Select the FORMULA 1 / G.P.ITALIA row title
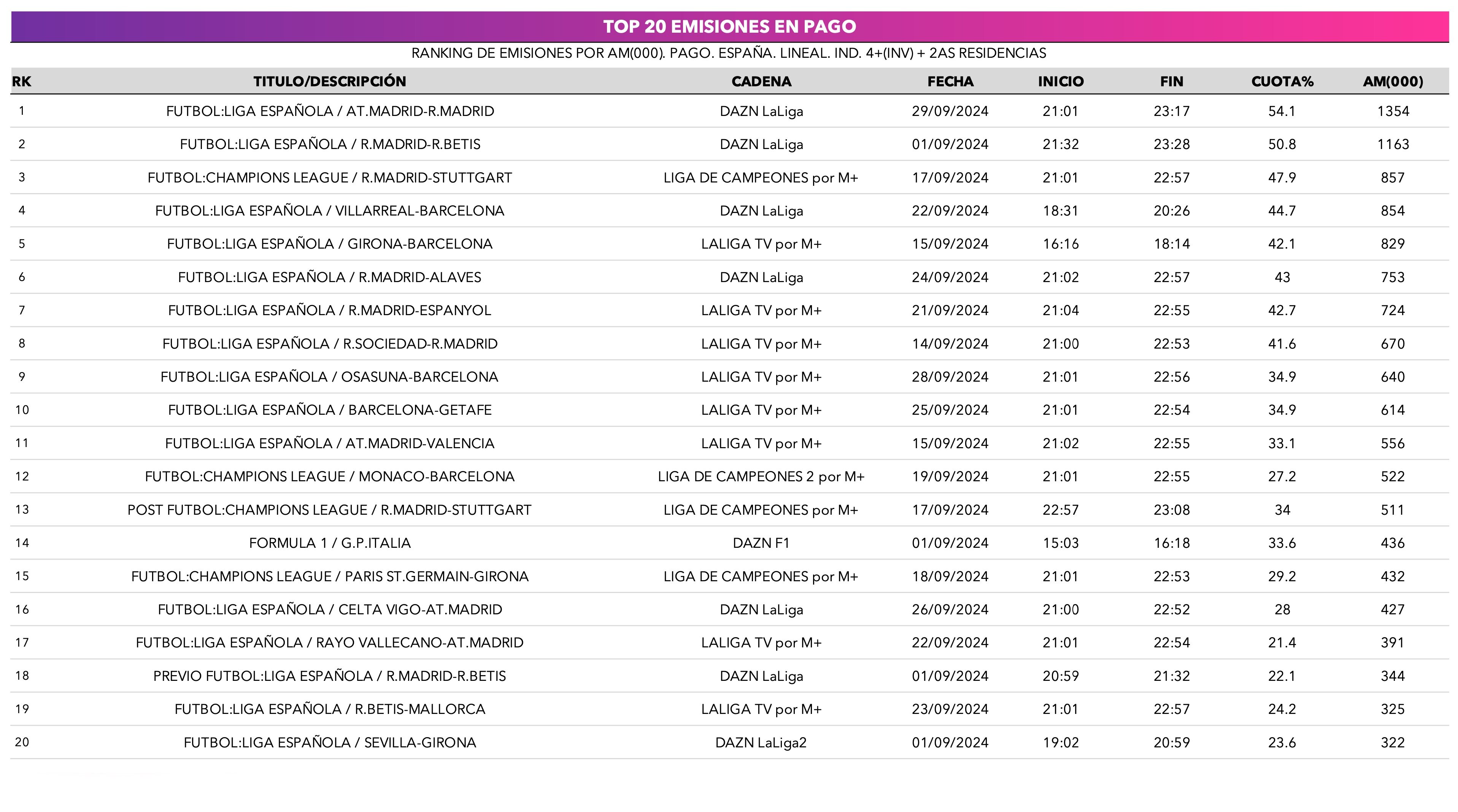This screenshot has width=1458, height=812. [x=329, y=543]
